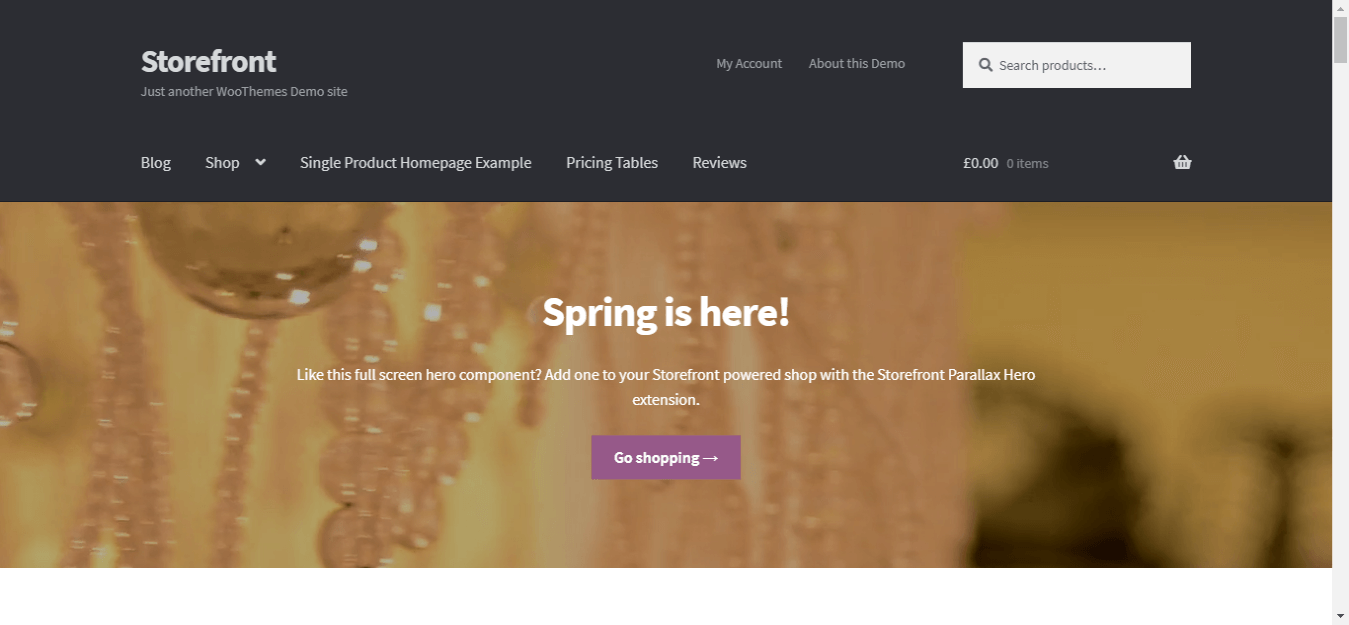Expand the Shop menu chevron
Image resolution: width=1349 pixels, height=625 pixels.
click(x=260, y=162)
